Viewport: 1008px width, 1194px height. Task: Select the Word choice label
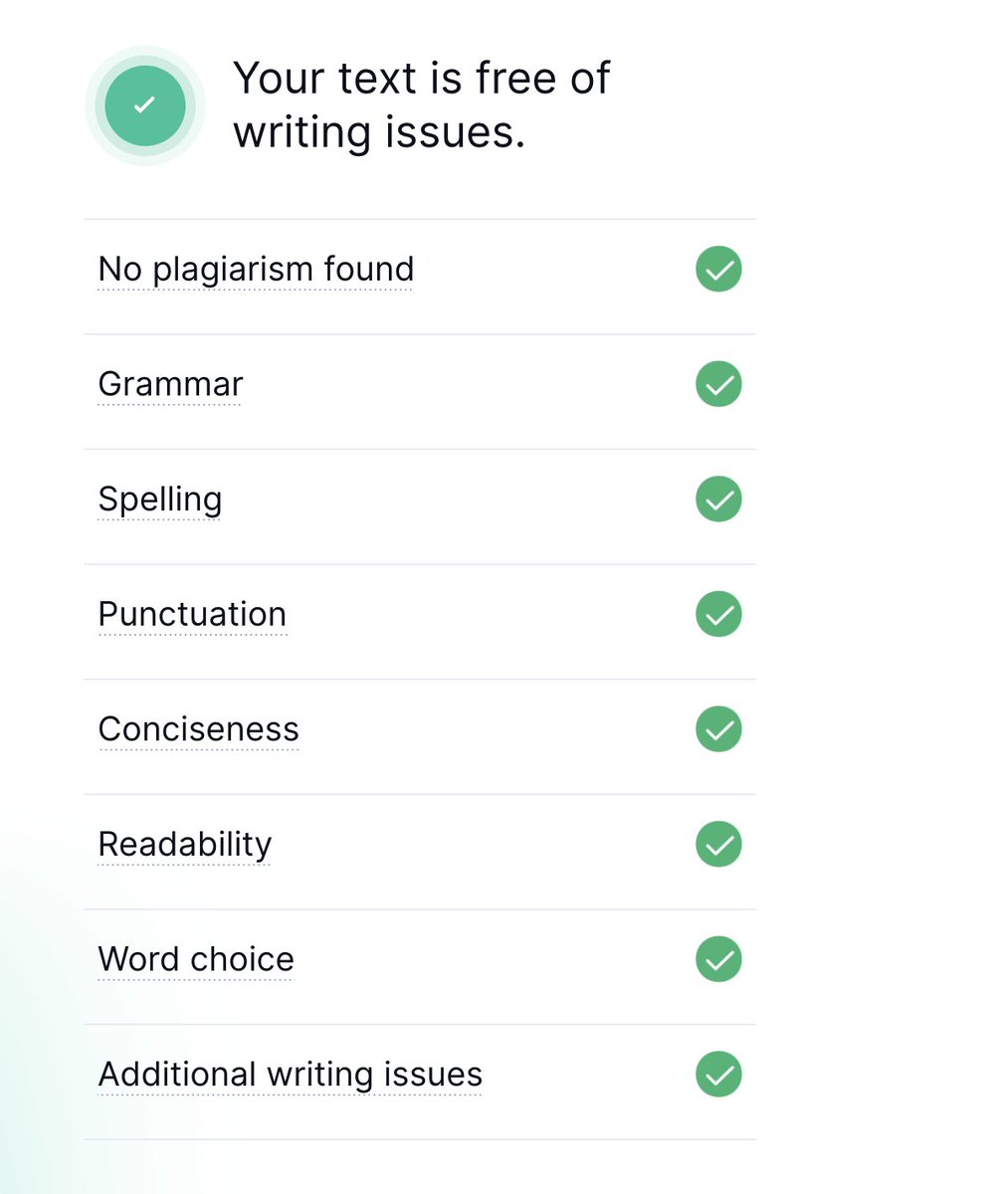(196, 959)
